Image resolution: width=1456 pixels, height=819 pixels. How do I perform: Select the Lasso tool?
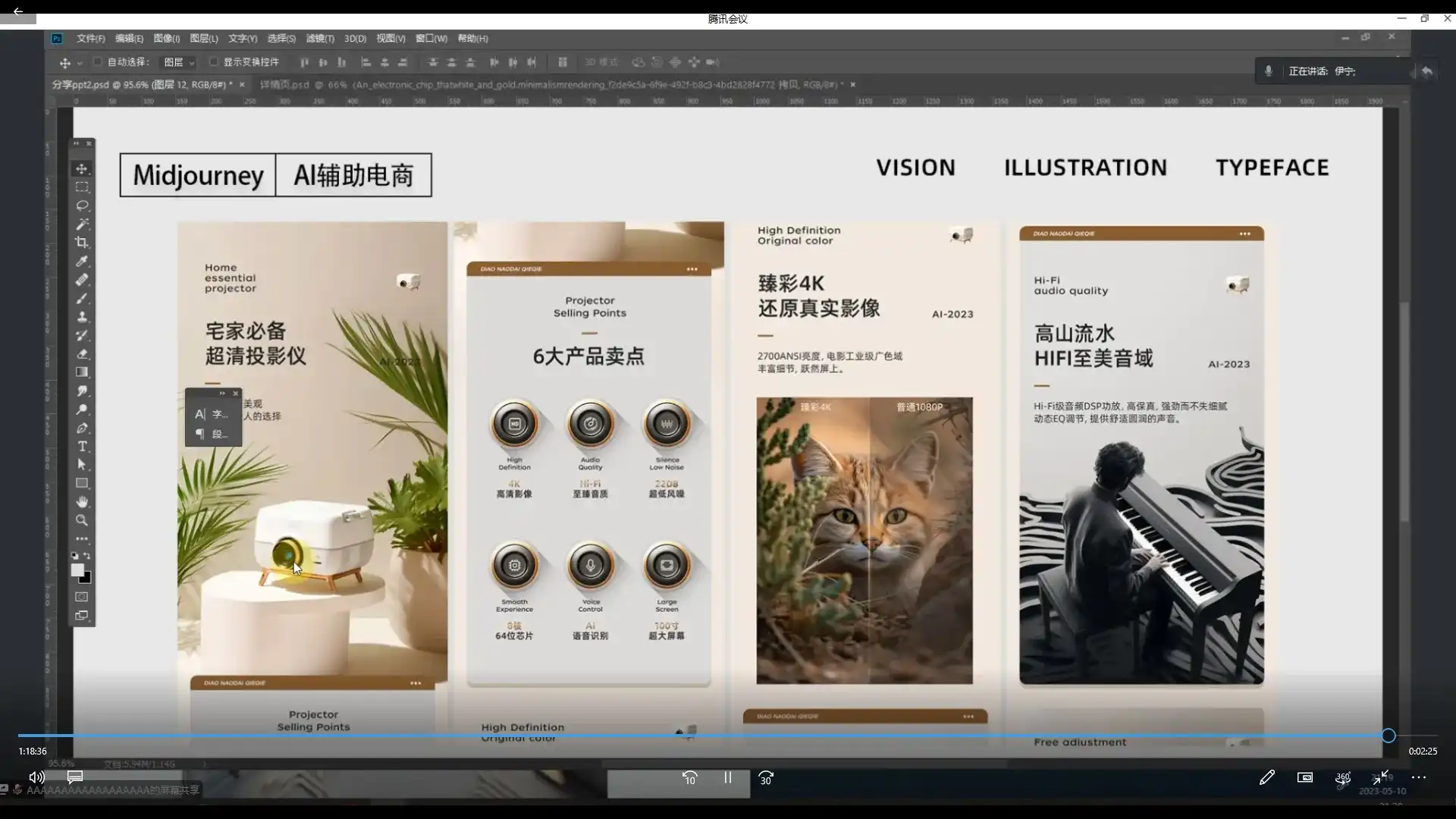81,206
